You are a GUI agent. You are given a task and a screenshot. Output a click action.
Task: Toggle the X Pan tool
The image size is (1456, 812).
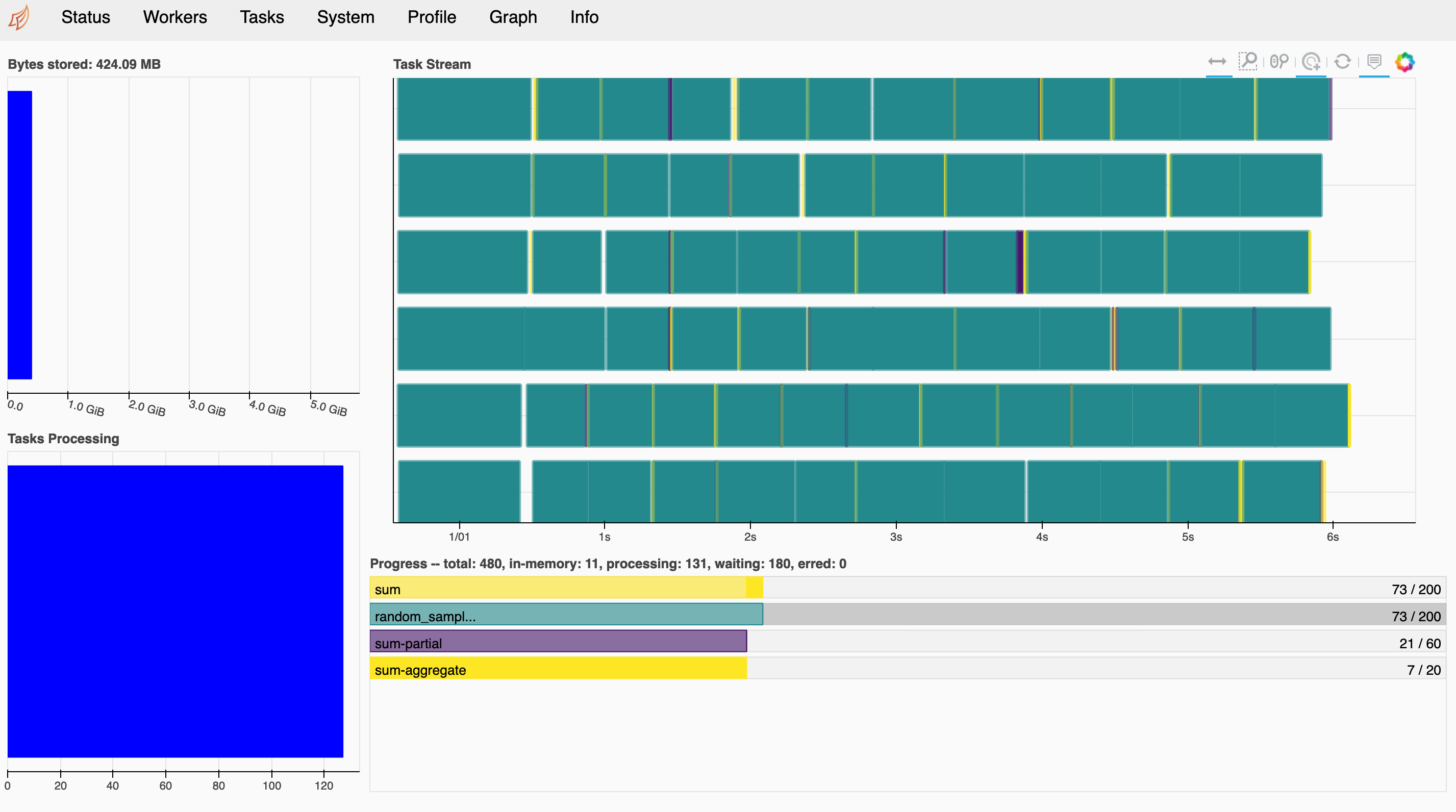click(1217, 62)
